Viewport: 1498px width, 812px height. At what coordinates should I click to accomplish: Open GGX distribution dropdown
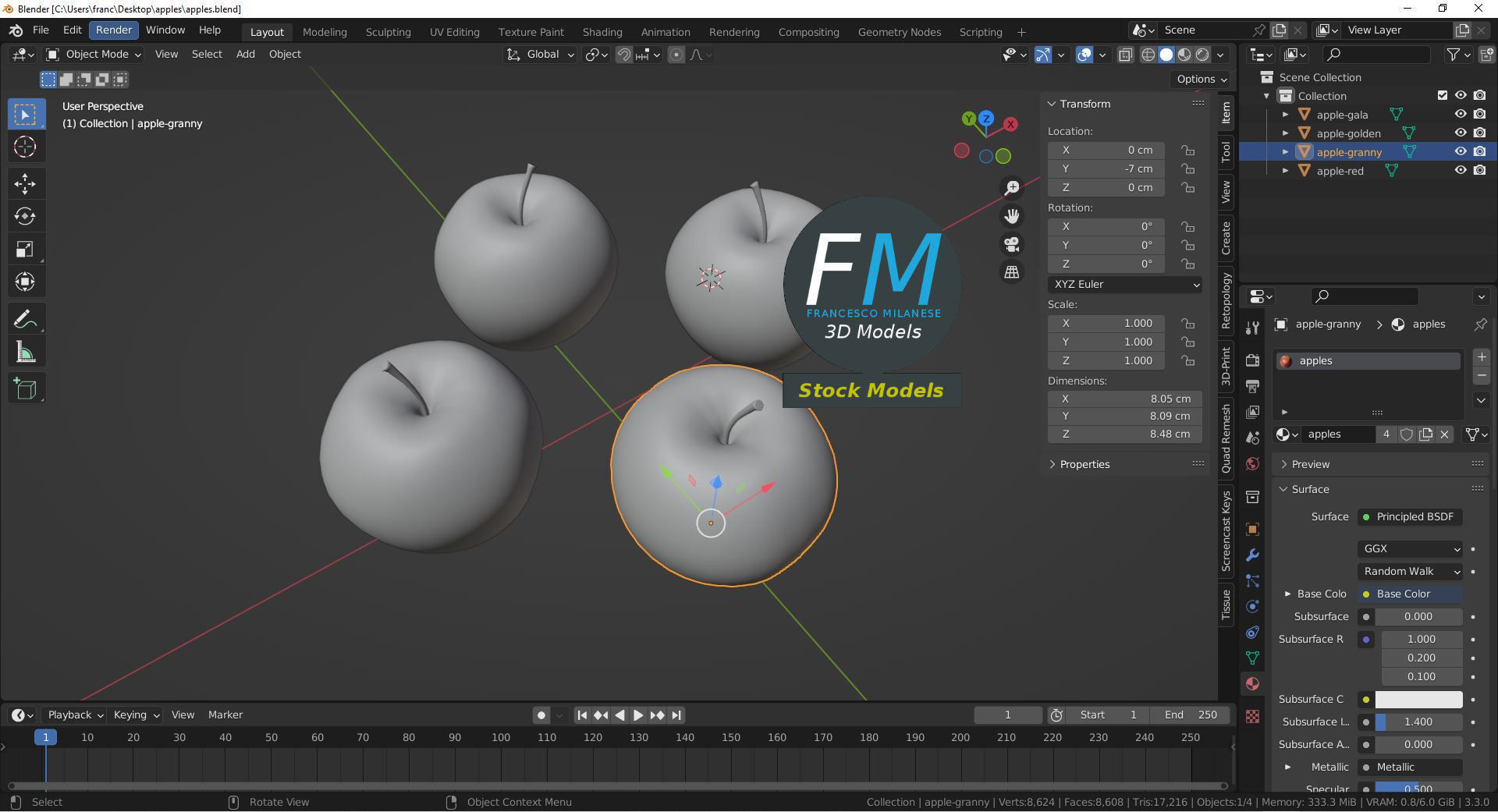pos(1411,548)
